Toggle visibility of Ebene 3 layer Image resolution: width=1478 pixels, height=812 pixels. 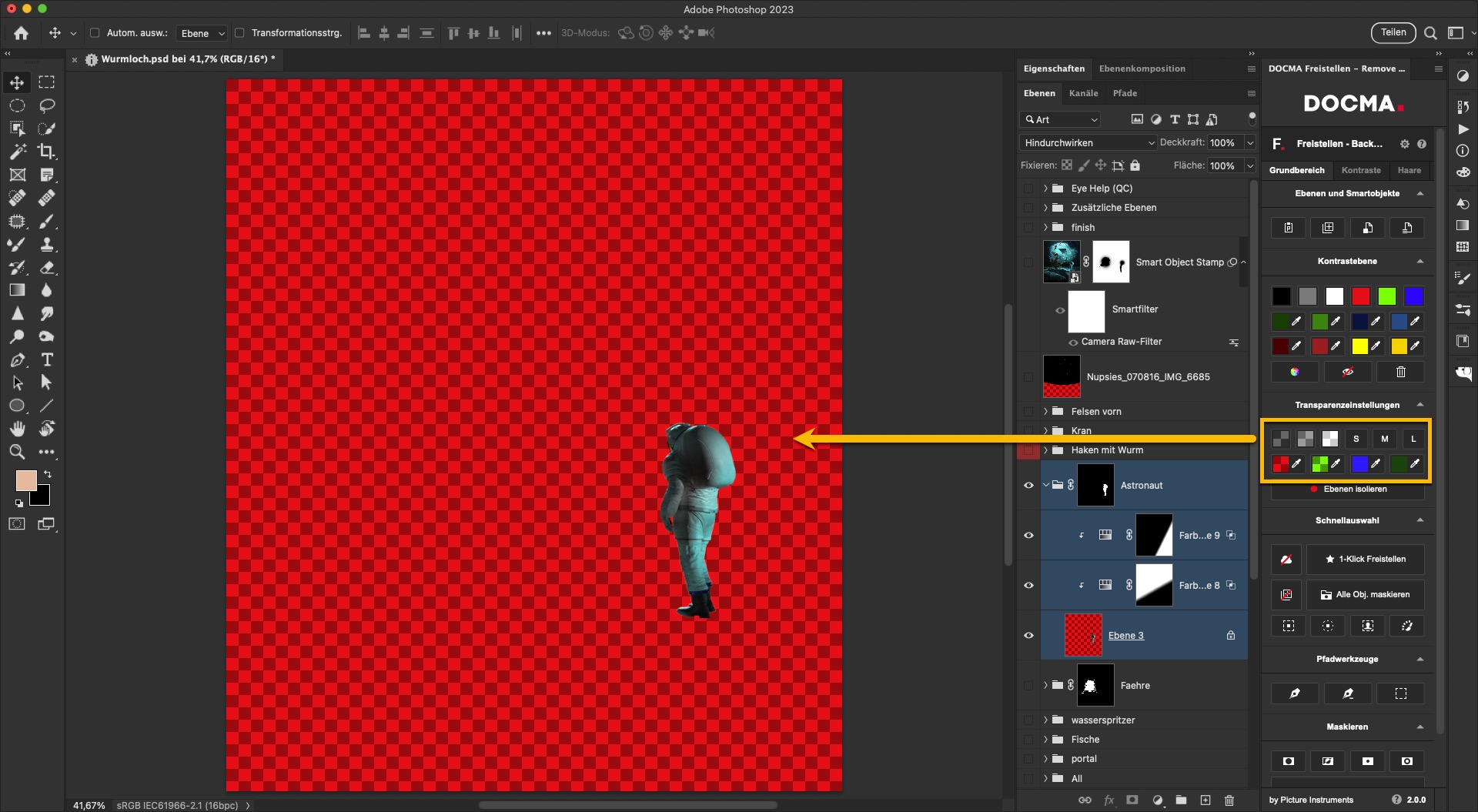[1028, 636]
